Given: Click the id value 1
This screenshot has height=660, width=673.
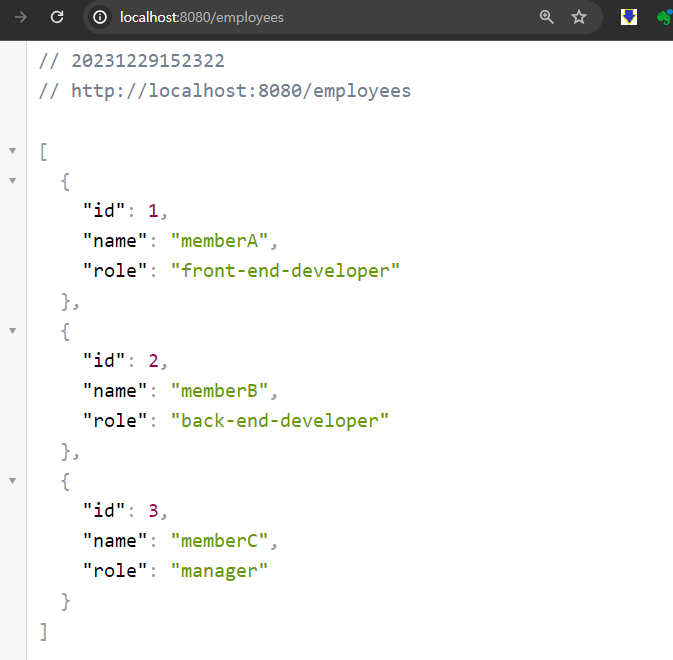Looking at the screenshot, I should tap(153, 211).
